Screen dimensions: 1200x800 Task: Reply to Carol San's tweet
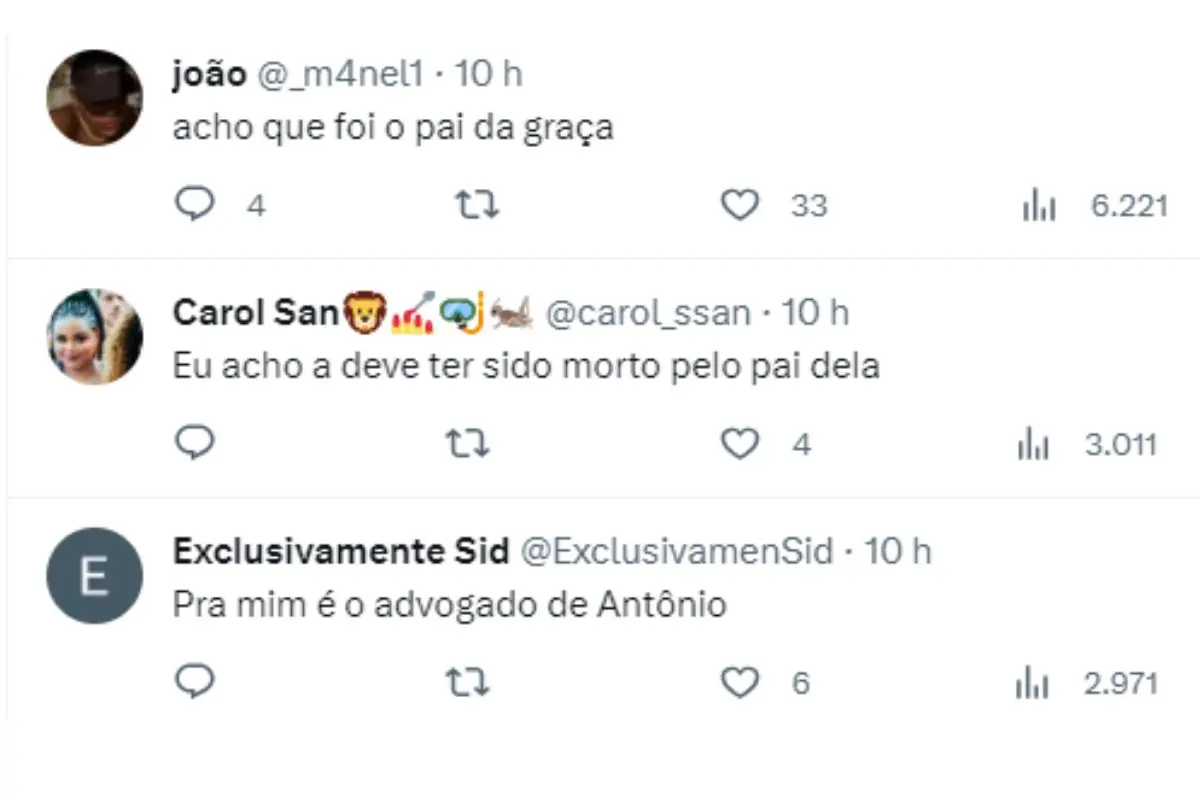[196, 443]
